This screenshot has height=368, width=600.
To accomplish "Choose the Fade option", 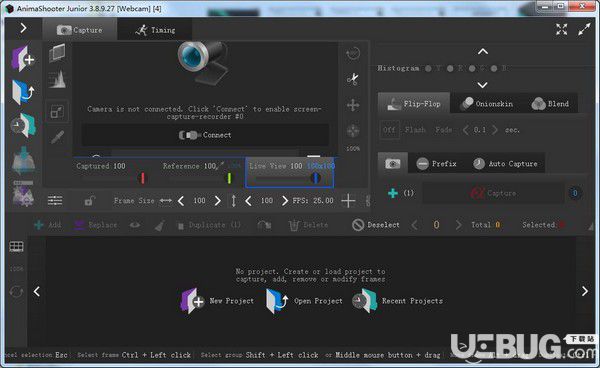I will tap(443, 130).
